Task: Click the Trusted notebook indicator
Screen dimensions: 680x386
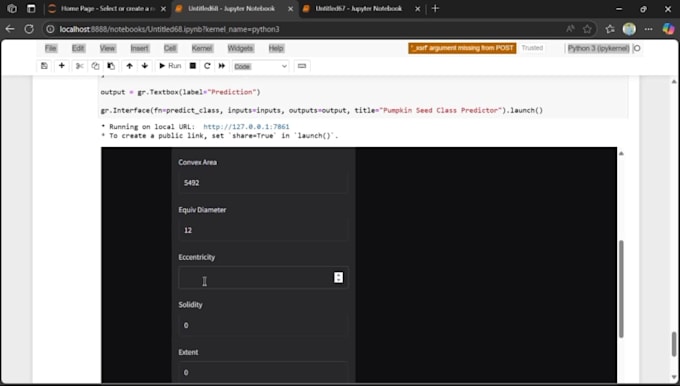Action: tap(532, 48)
